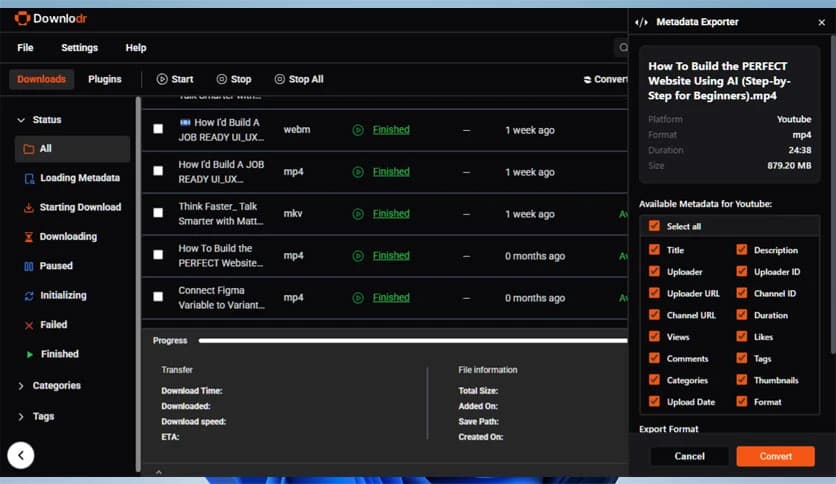Switch to the Downloads tab
Viewport: 836px width, 484px height.
pyautogui.click(x=42, y=79)
